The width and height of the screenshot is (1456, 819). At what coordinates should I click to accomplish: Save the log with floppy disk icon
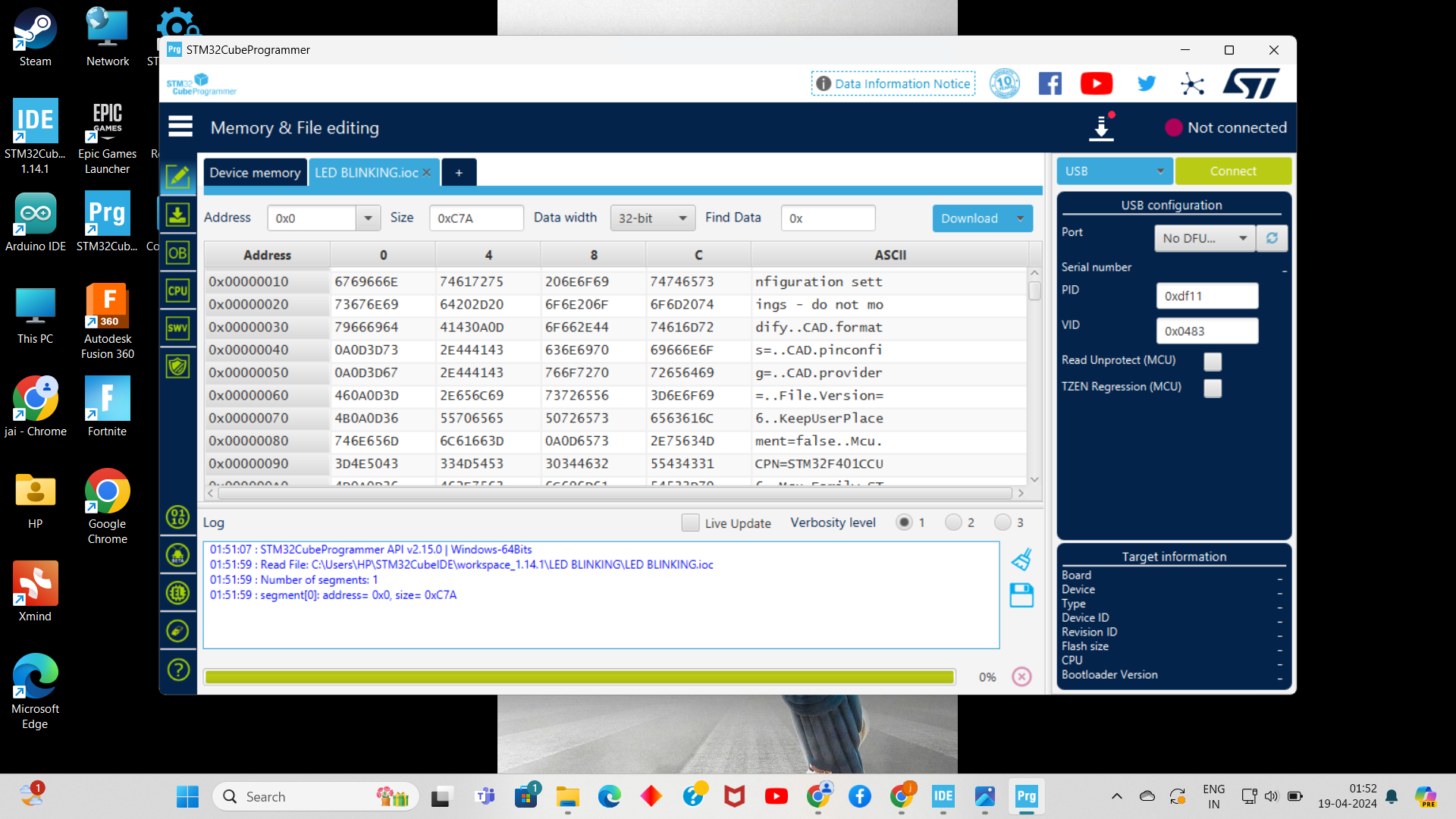1021,595
